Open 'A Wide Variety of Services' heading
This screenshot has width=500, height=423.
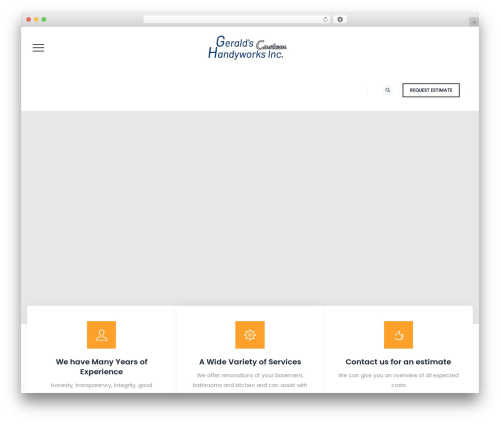click(250, 362)
